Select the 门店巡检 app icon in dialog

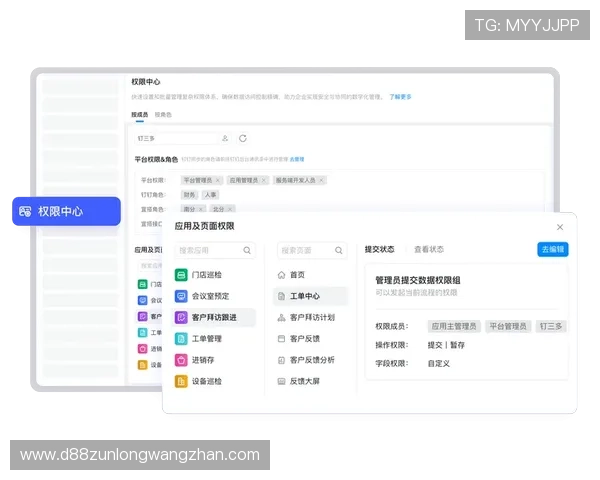[181, 274]
